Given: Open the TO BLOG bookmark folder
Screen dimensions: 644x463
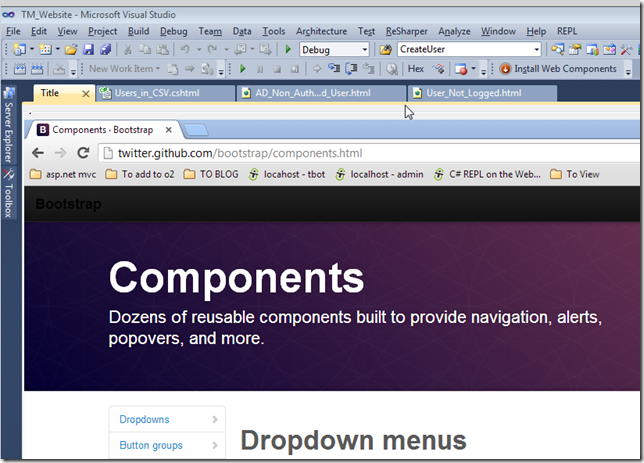Looking at the screenshot, I should click(x=211, y=175).
